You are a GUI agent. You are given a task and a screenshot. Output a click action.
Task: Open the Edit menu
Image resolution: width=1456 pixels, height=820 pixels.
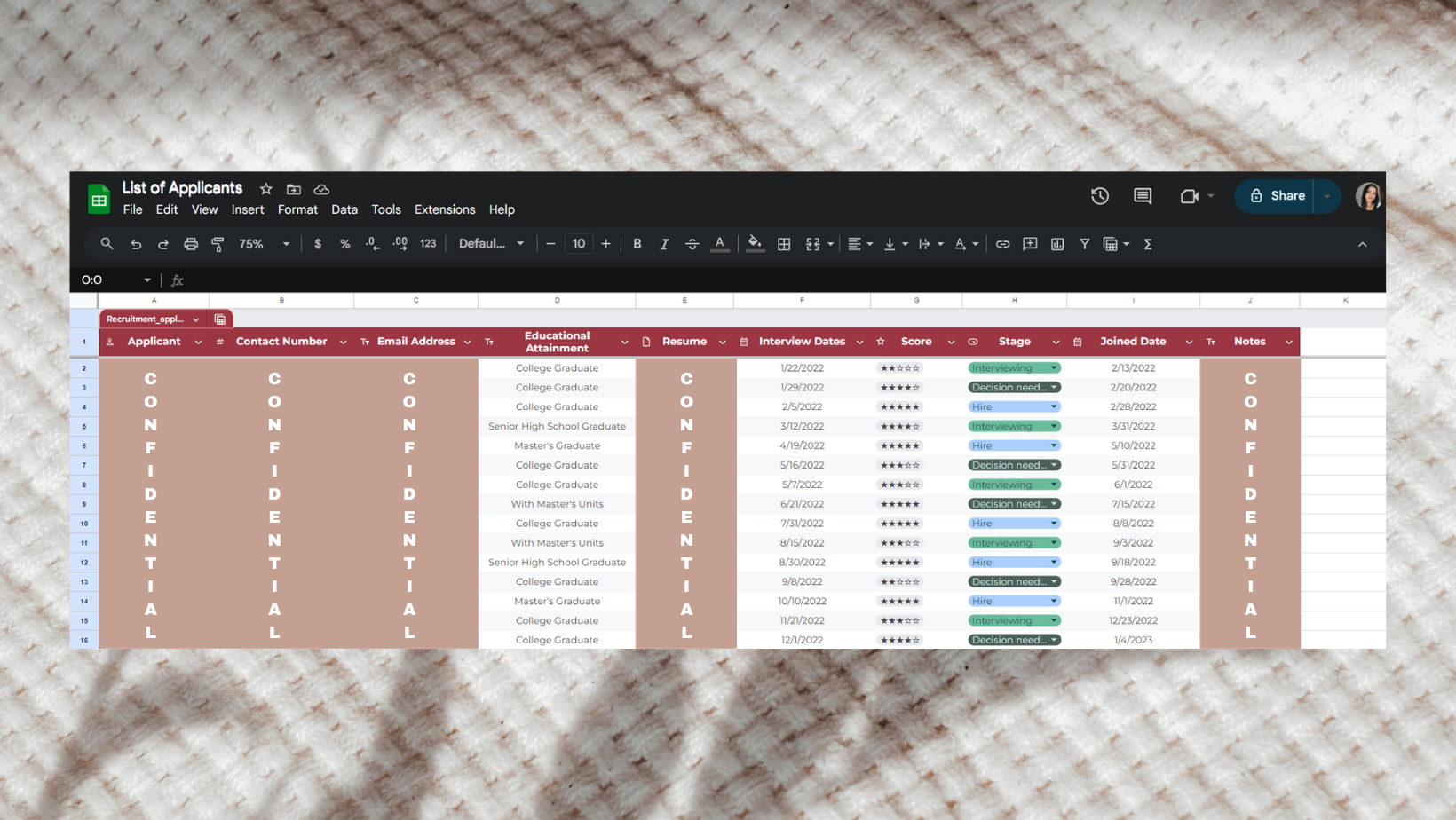[167, 209]
